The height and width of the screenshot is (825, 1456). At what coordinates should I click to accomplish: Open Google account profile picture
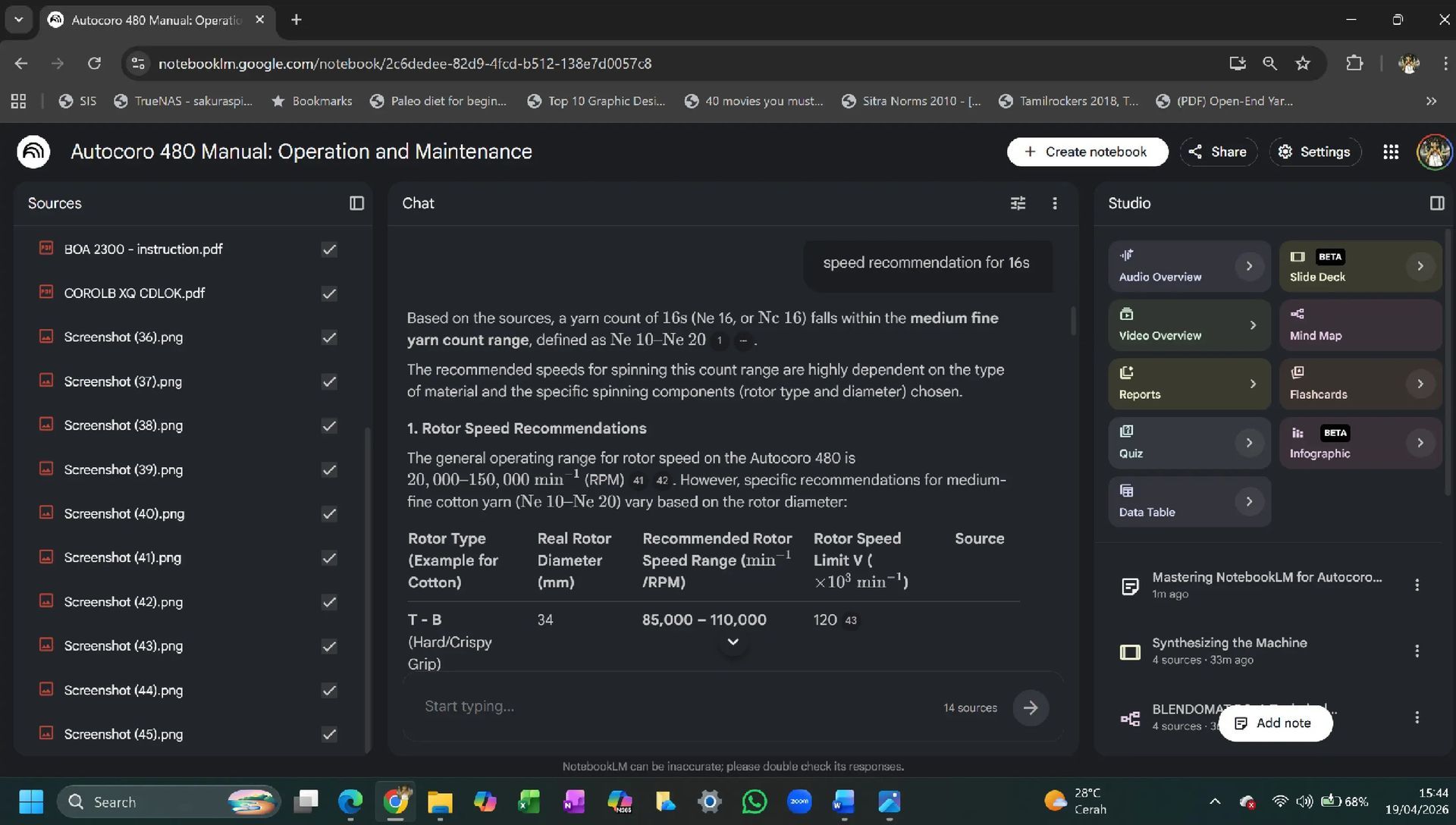(1433, 152)
